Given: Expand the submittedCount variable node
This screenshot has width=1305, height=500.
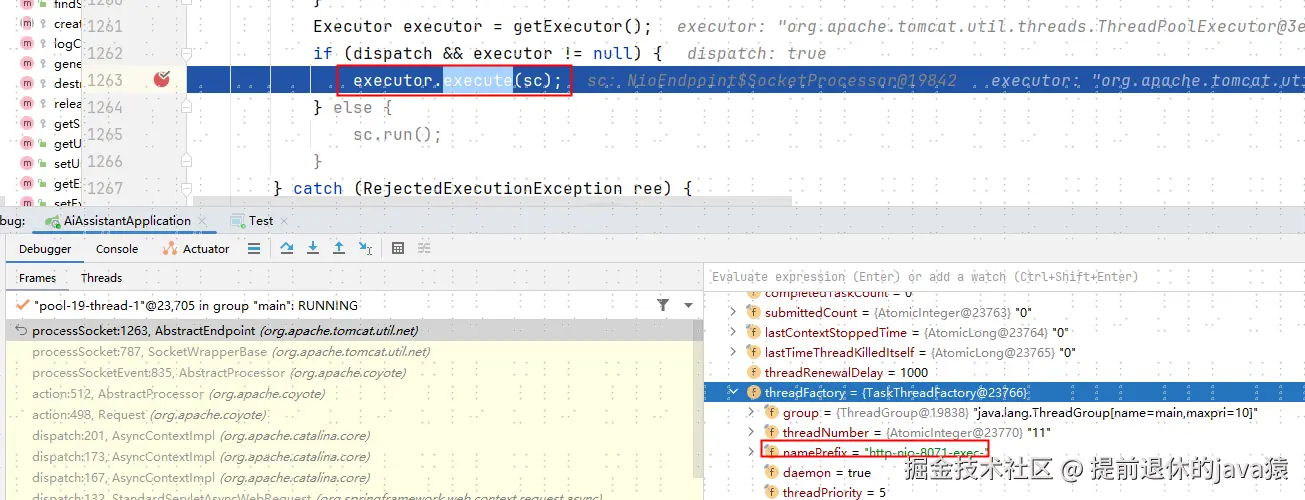Looking at the screenshot, I should [734, 312].
